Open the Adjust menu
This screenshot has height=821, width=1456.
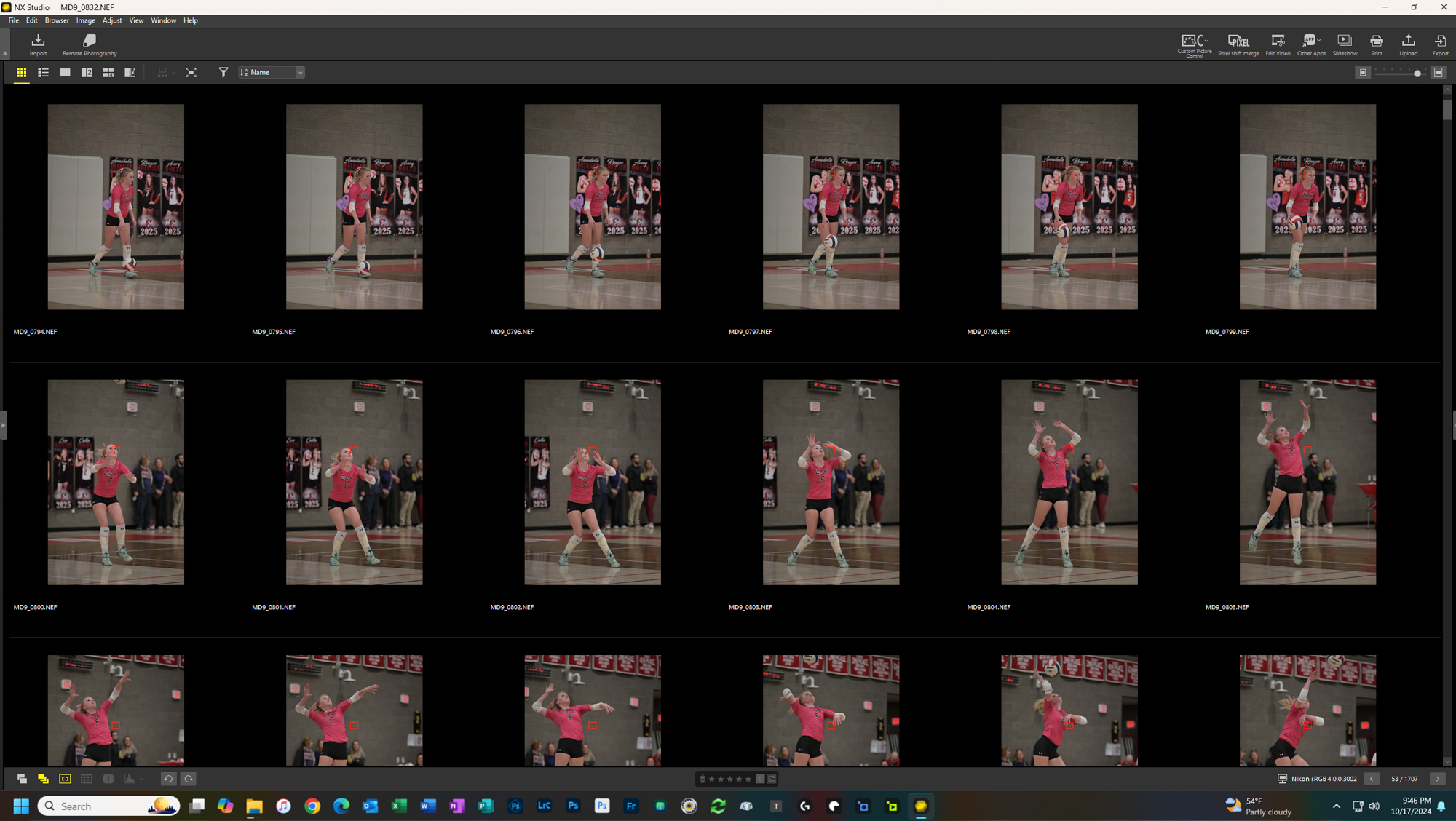point(112,20)
